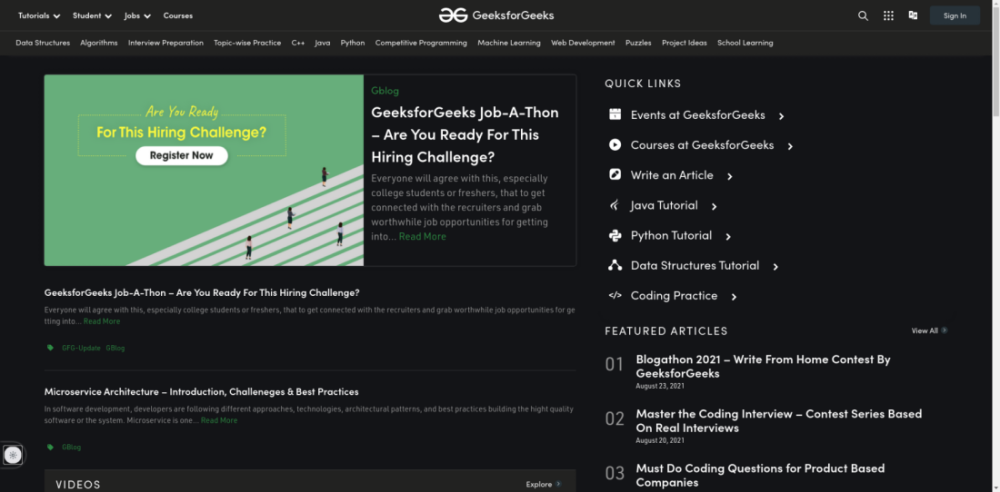Image resolution: width=1000 pixels, height=492 pixels.
Task: Open the Job-A-Thon article title in the list
Action: point(202,292)
